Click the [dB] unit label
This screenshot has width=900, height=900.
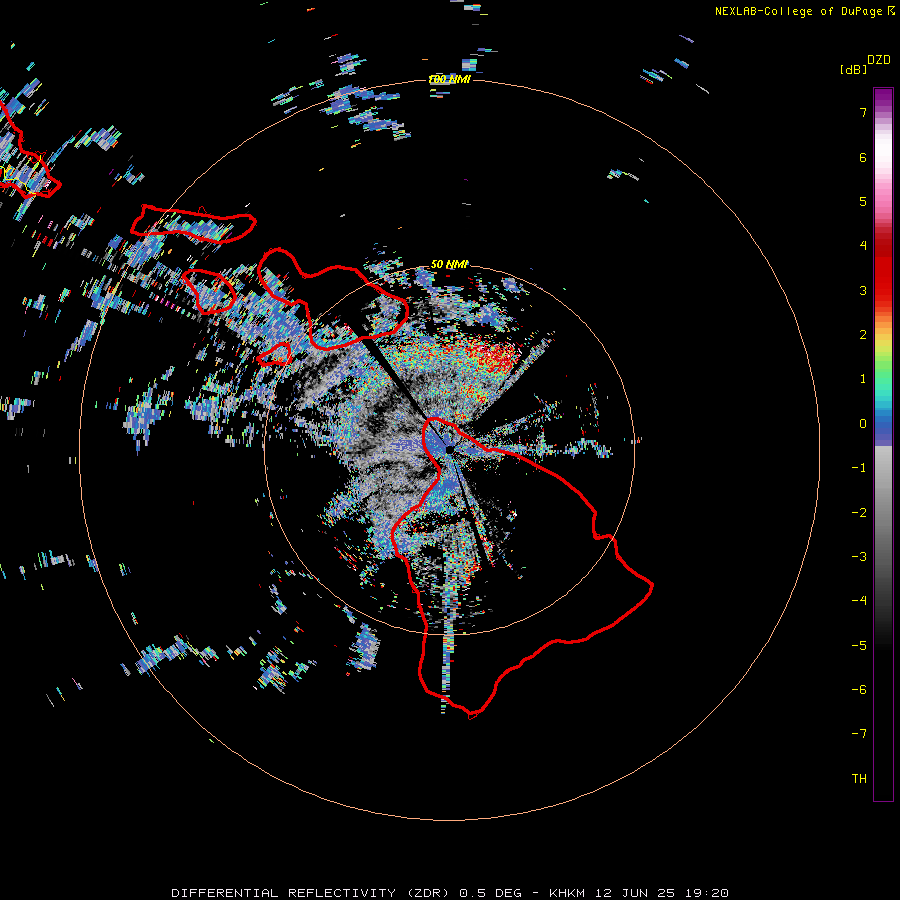(x=854, y=69)
